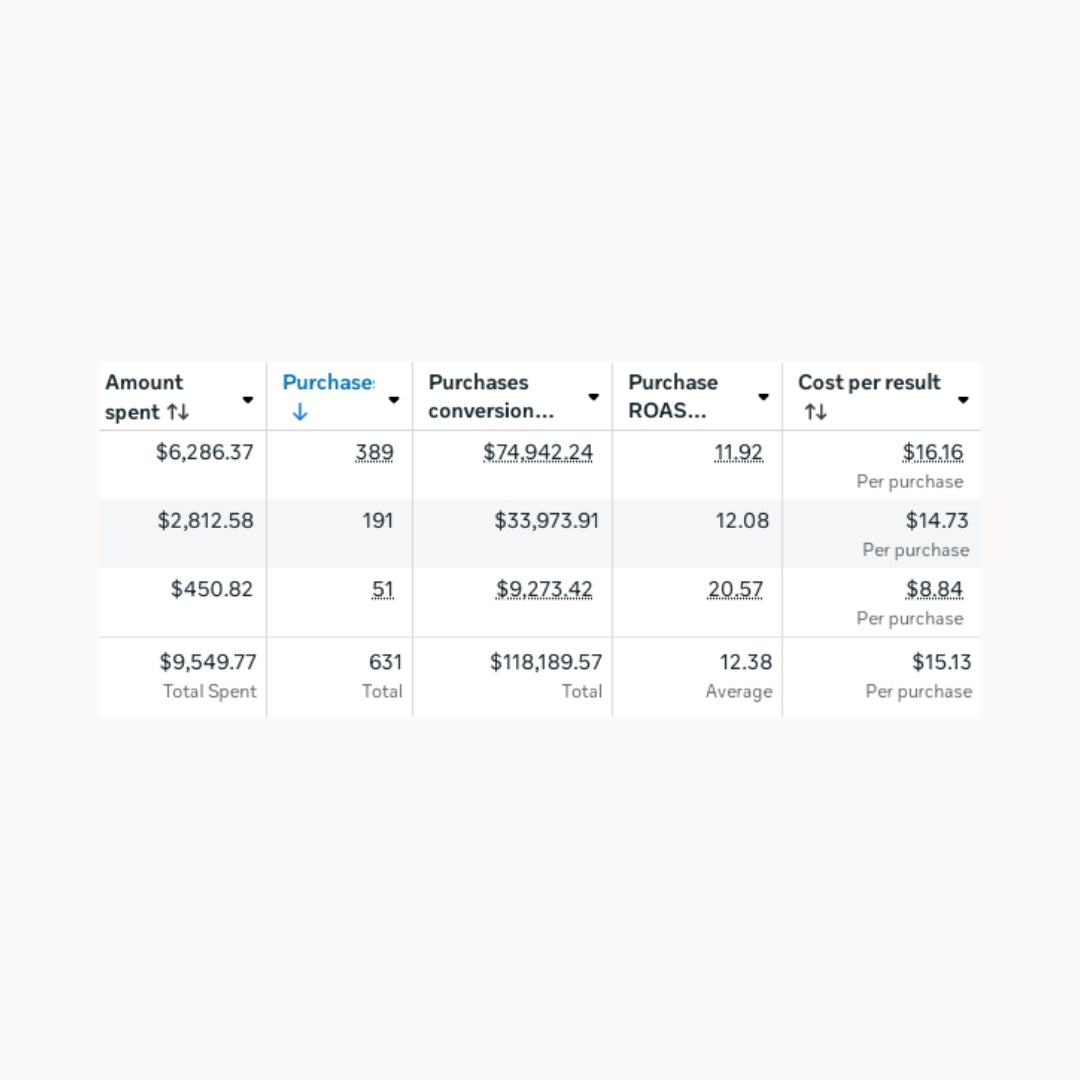This screenshot has width=1080, height=1080.
Task: Click the 20.57 ROAS value
Action: tap(735, 589)
